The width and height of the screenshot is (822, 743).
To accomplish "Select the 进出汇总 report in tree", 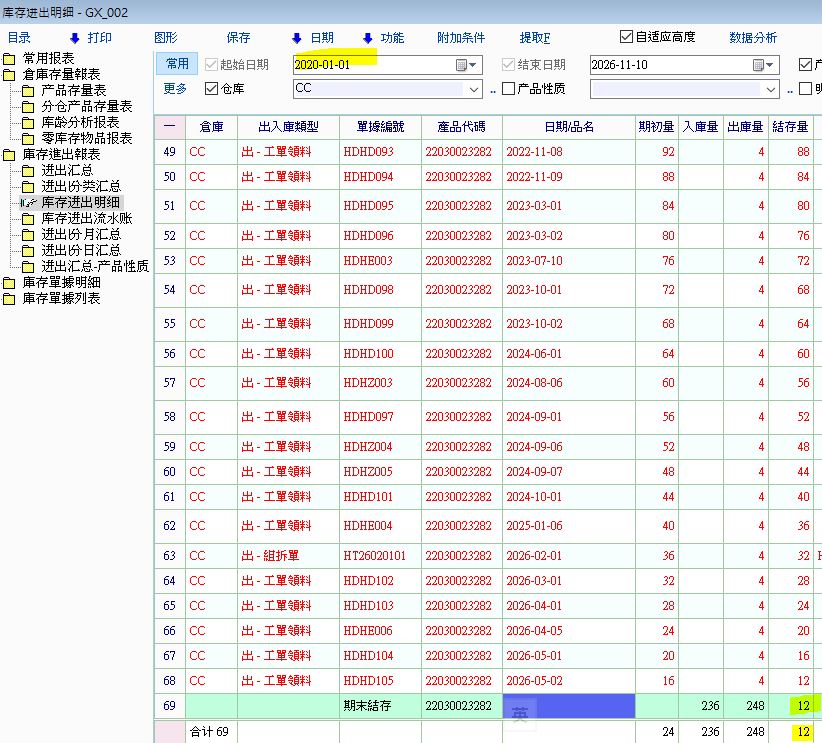I will tap(67, 171).
